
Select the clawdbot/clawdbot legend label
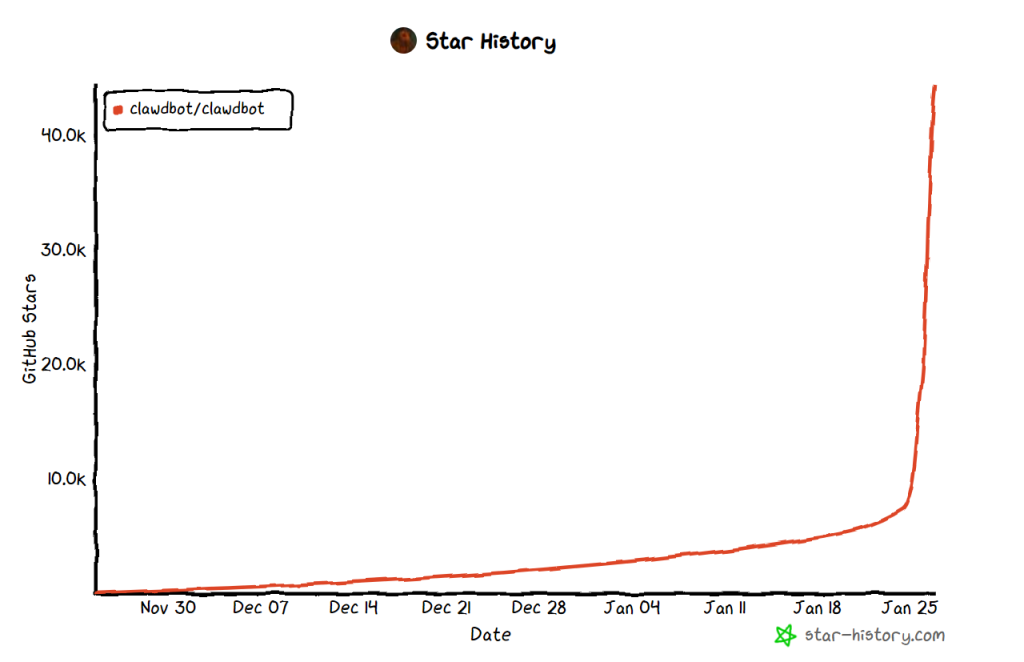[x=197, y=109]
